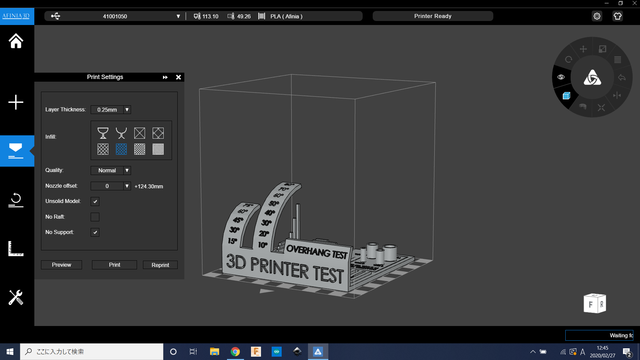The width and height of the screenshot is (640, 360).
Task: Click the Printer Ready status bar
Action: pyautogui.click(x=433, y=16)
